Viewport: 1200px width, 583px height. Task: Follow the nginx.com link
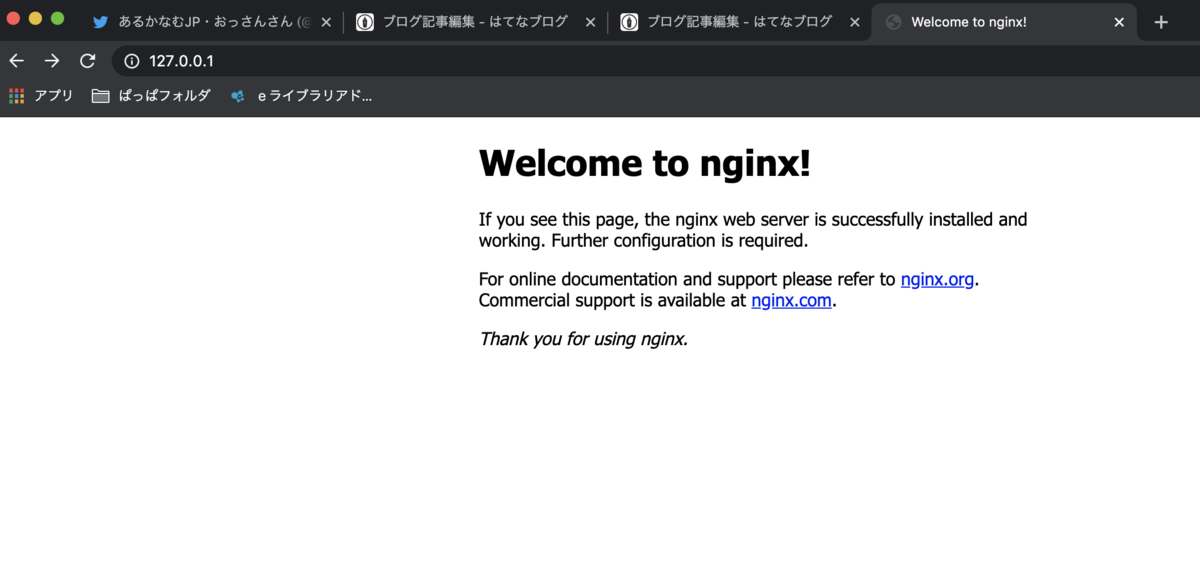click(x=791, y=300)
